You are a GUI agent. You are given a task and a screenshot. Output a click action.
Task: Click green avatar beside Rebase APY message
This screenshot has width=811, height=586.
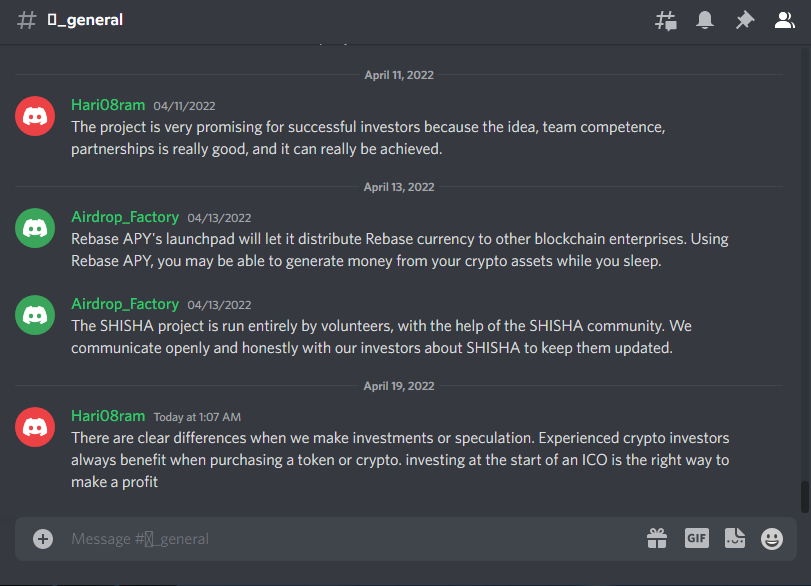click(35, 228)
